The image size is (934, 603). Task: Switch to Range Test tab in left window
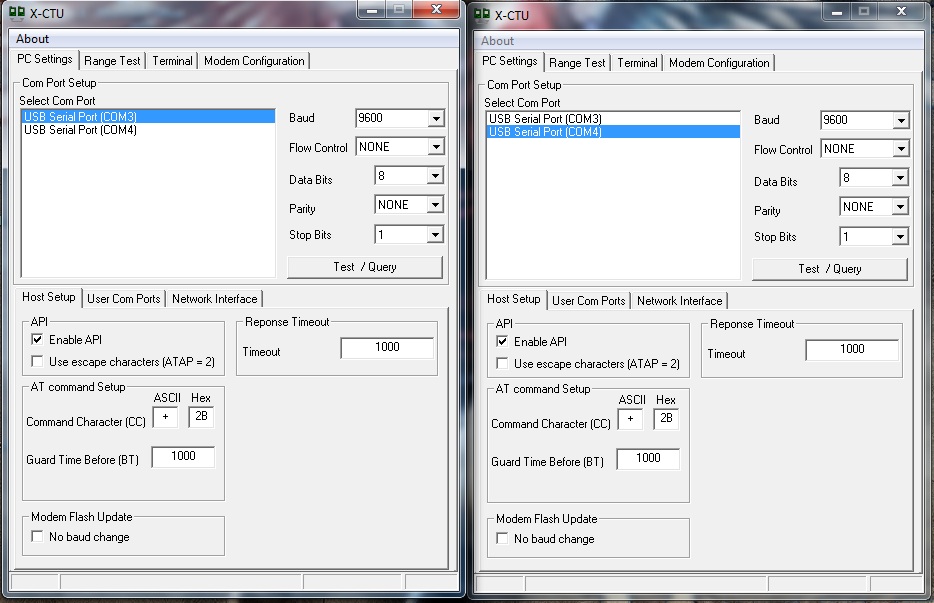click(112, 61)
